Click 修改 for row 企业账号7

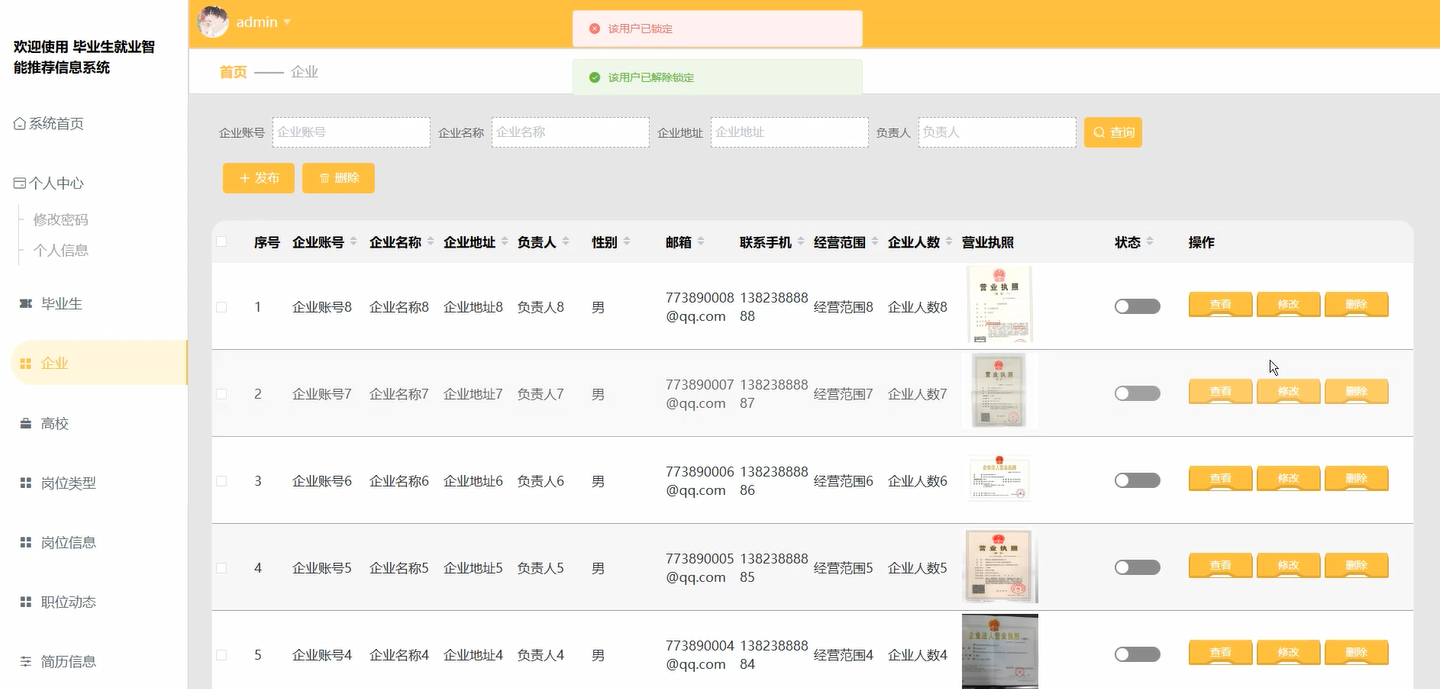tap(1288, 393)
